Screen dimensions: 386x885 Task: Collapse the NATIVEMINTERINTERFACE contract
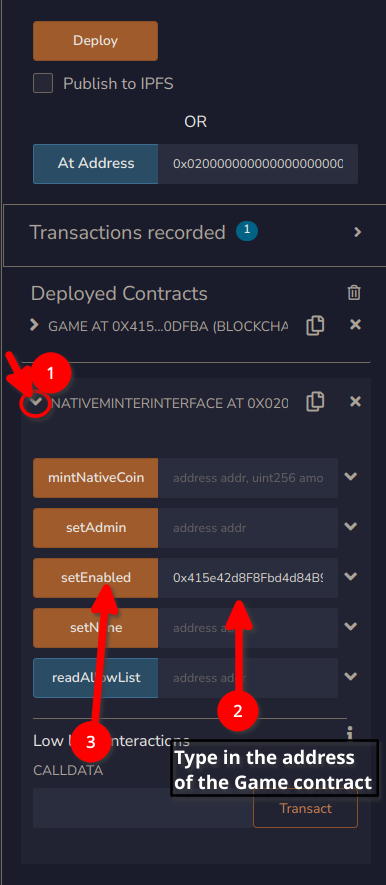point(36,402)
